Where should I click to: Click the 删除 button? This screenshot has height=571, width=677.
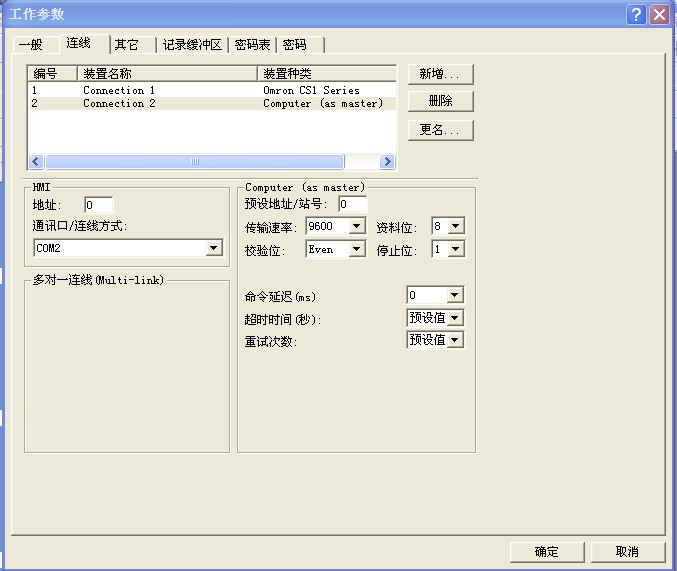(x=440, y=102)
